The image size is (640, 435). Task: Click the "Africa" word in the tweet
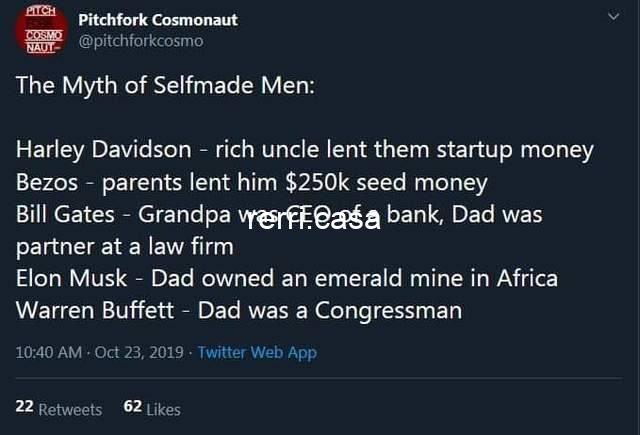click(x=525, y=278)
